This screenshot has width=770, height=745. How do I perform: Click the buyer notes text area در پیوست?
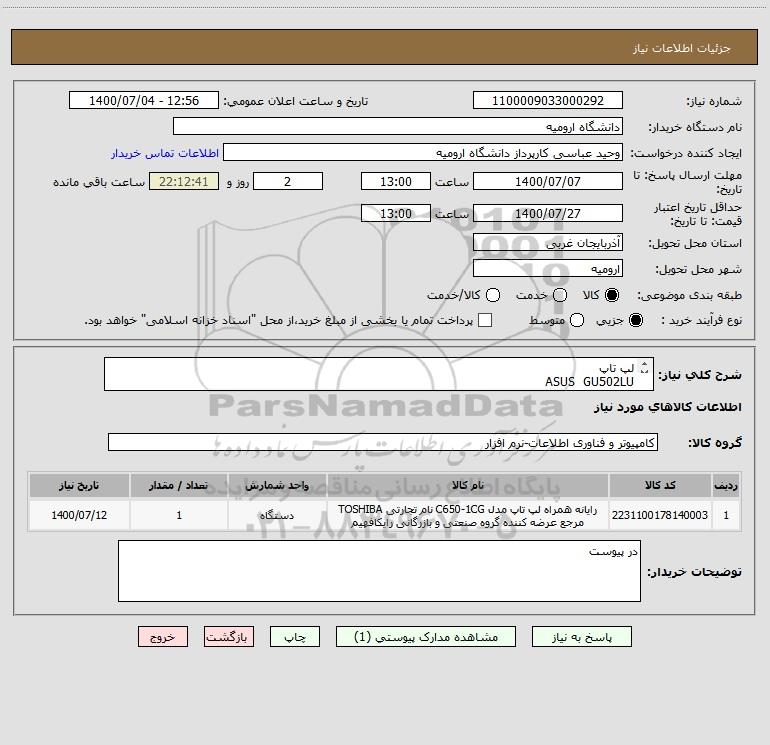pos(379,571)
